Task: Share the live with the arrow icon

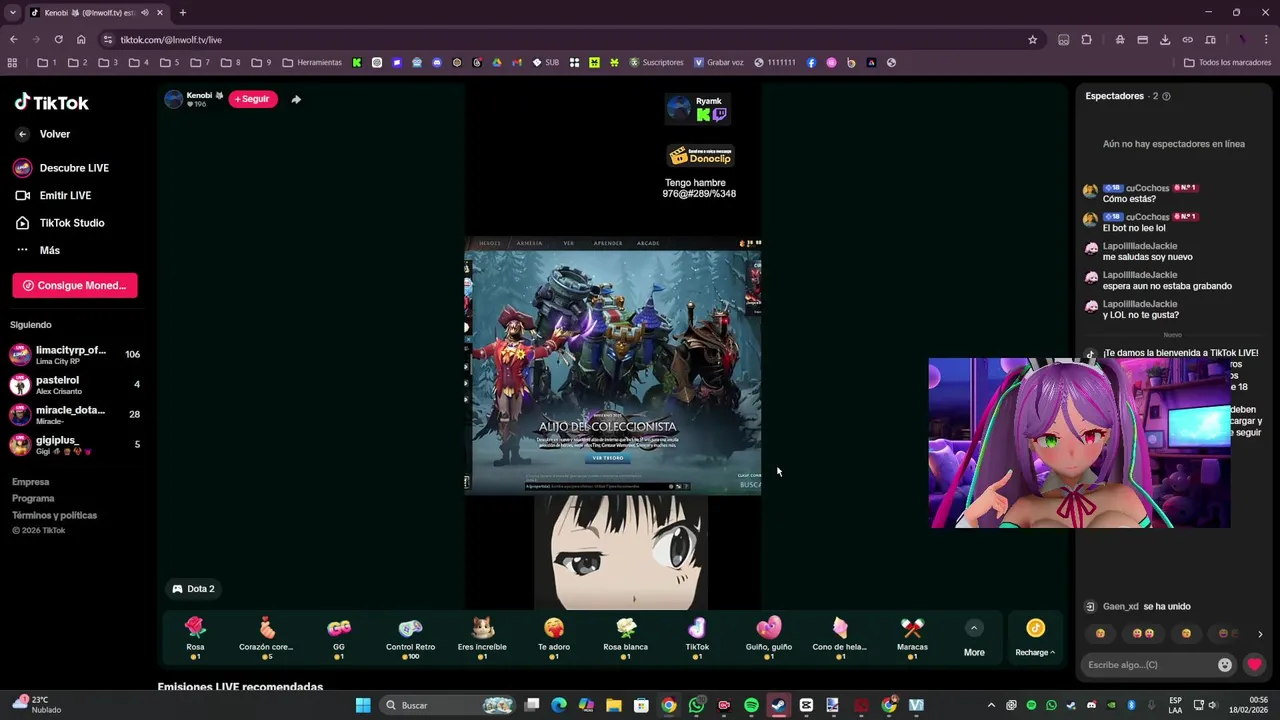Action: [296, 99]
